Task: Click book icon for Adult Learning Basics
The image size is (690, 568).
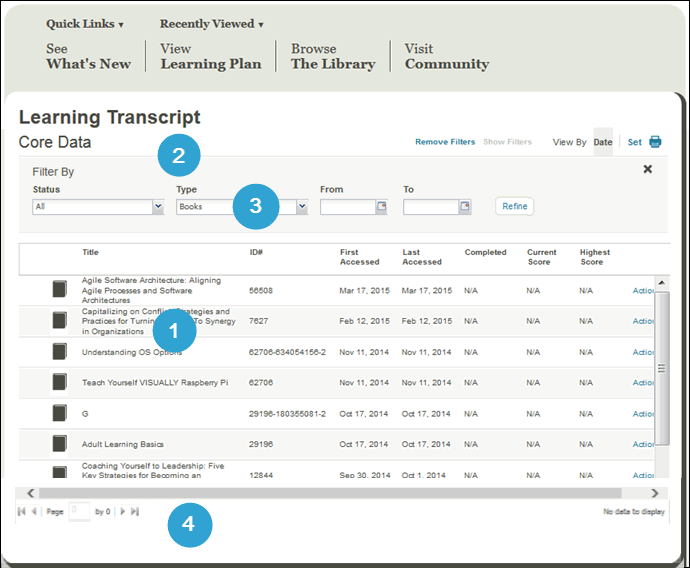Action: point(59,443)
